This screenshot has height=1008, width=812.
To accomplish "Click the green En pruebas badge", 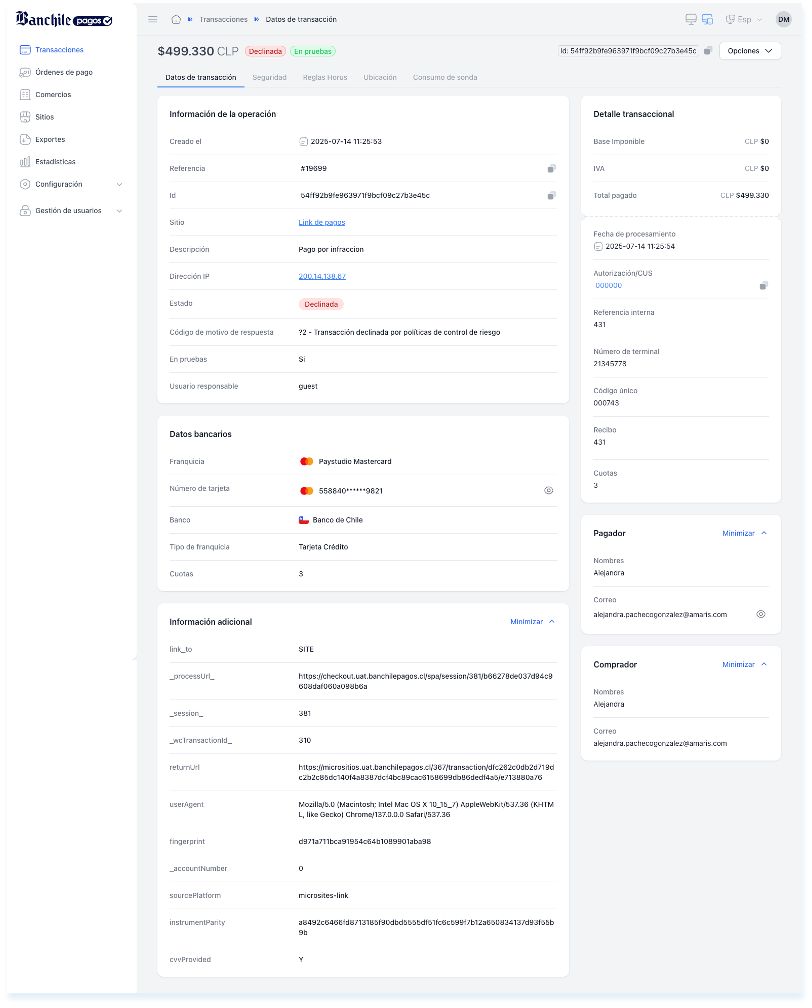I will tap(313, 51).
